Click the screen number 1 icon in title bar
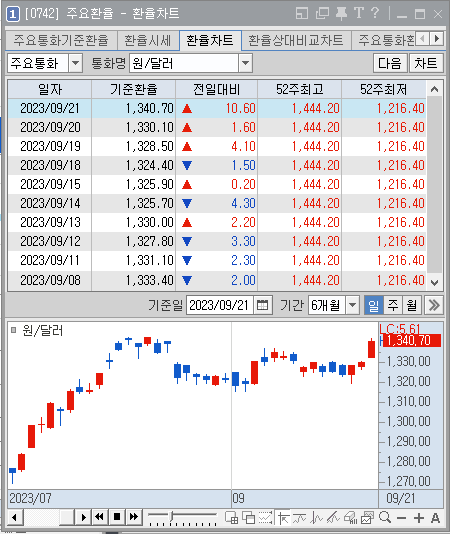The height and width of the screenshot is (534, 450). [13, 14]
